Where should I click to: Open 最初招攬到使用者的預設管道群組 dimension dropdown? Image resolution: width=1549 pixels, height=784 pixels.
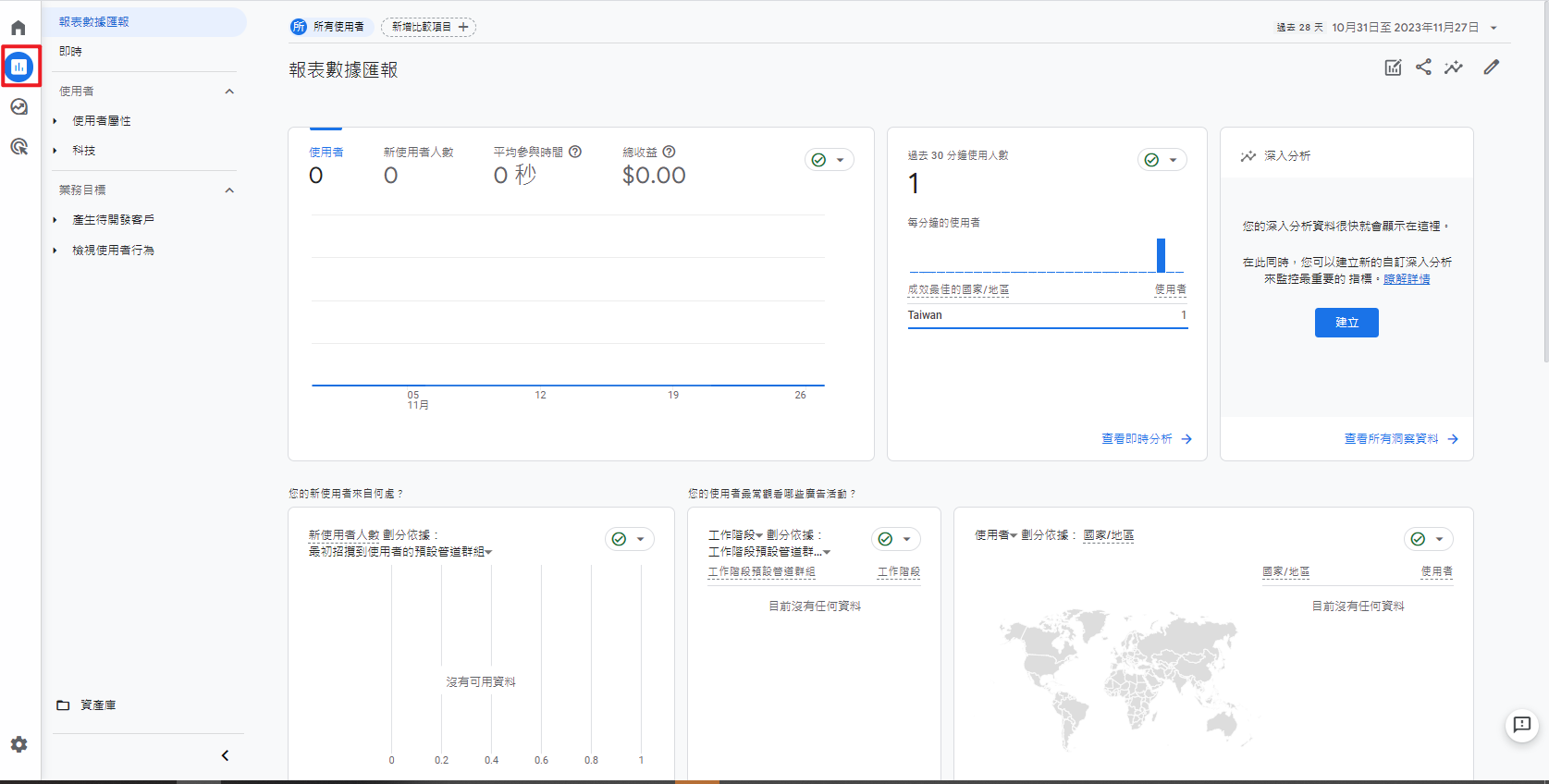400,552
